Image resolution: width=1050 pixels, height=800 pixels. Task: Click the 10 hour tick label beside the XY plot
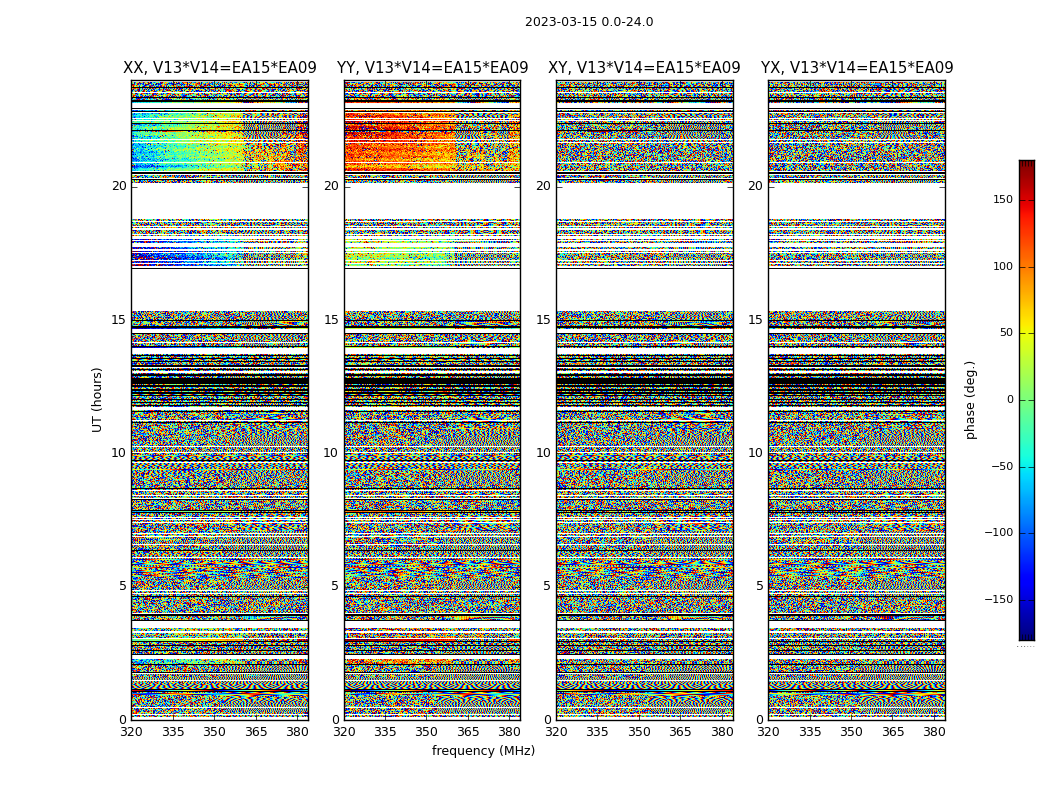543,453
